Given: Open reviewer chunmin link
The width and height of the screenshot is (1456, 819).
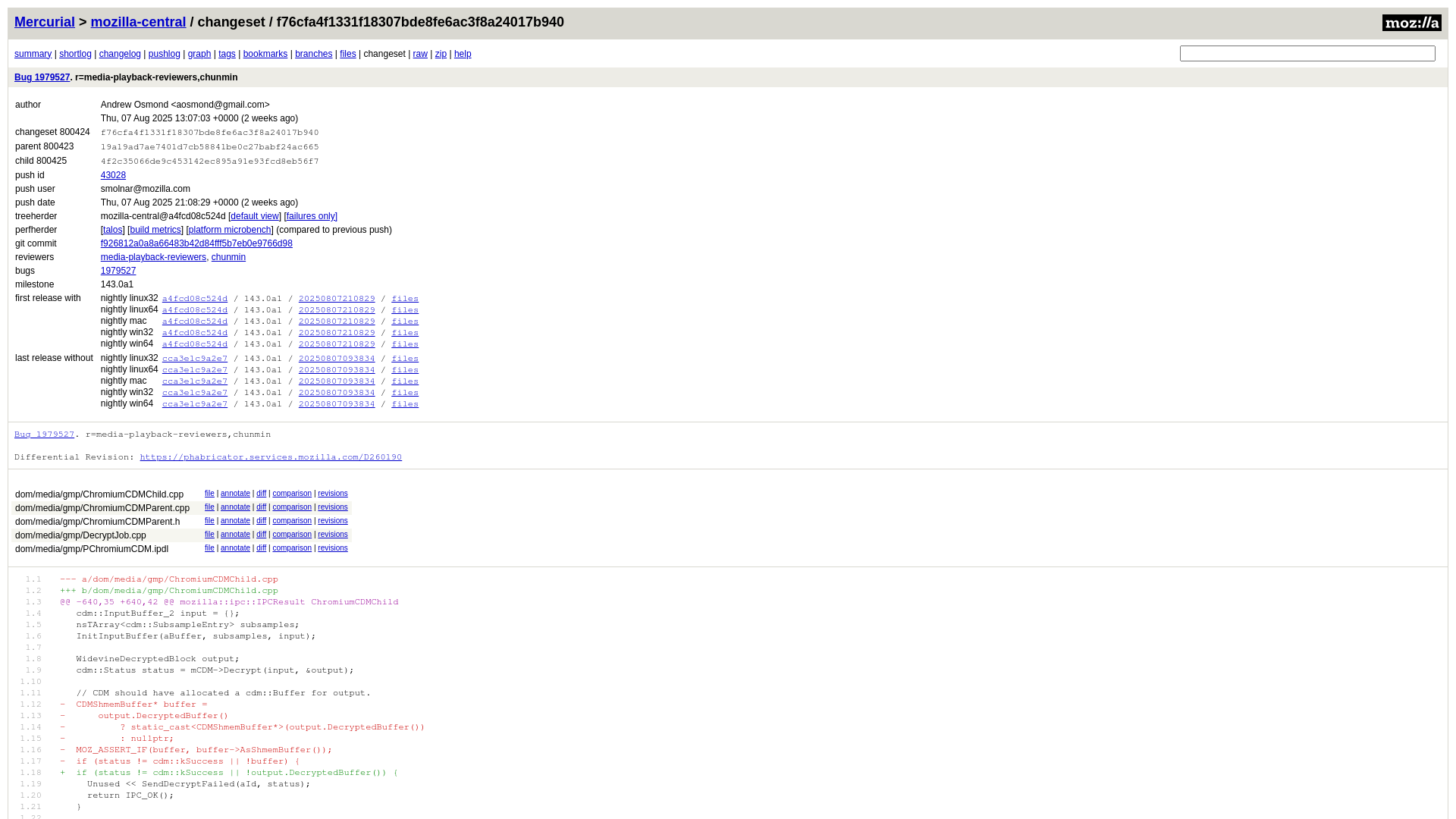Looking at the screenshot, I should (x=228, y=257).
